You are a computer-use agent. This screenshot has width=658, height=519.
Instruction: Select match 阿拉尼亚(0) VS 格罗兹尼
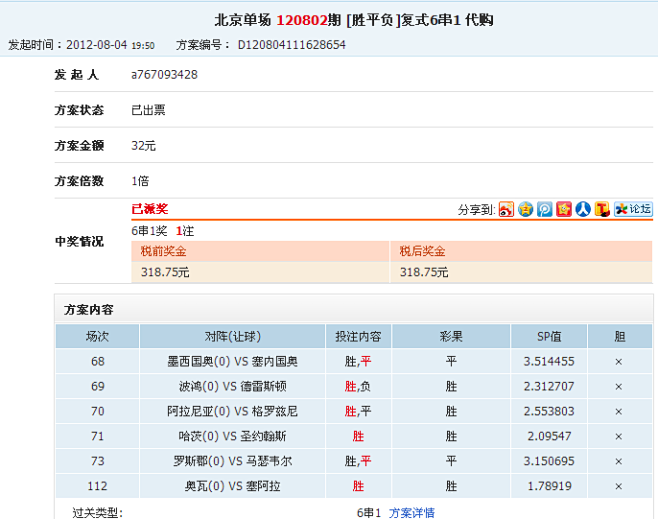232,411
